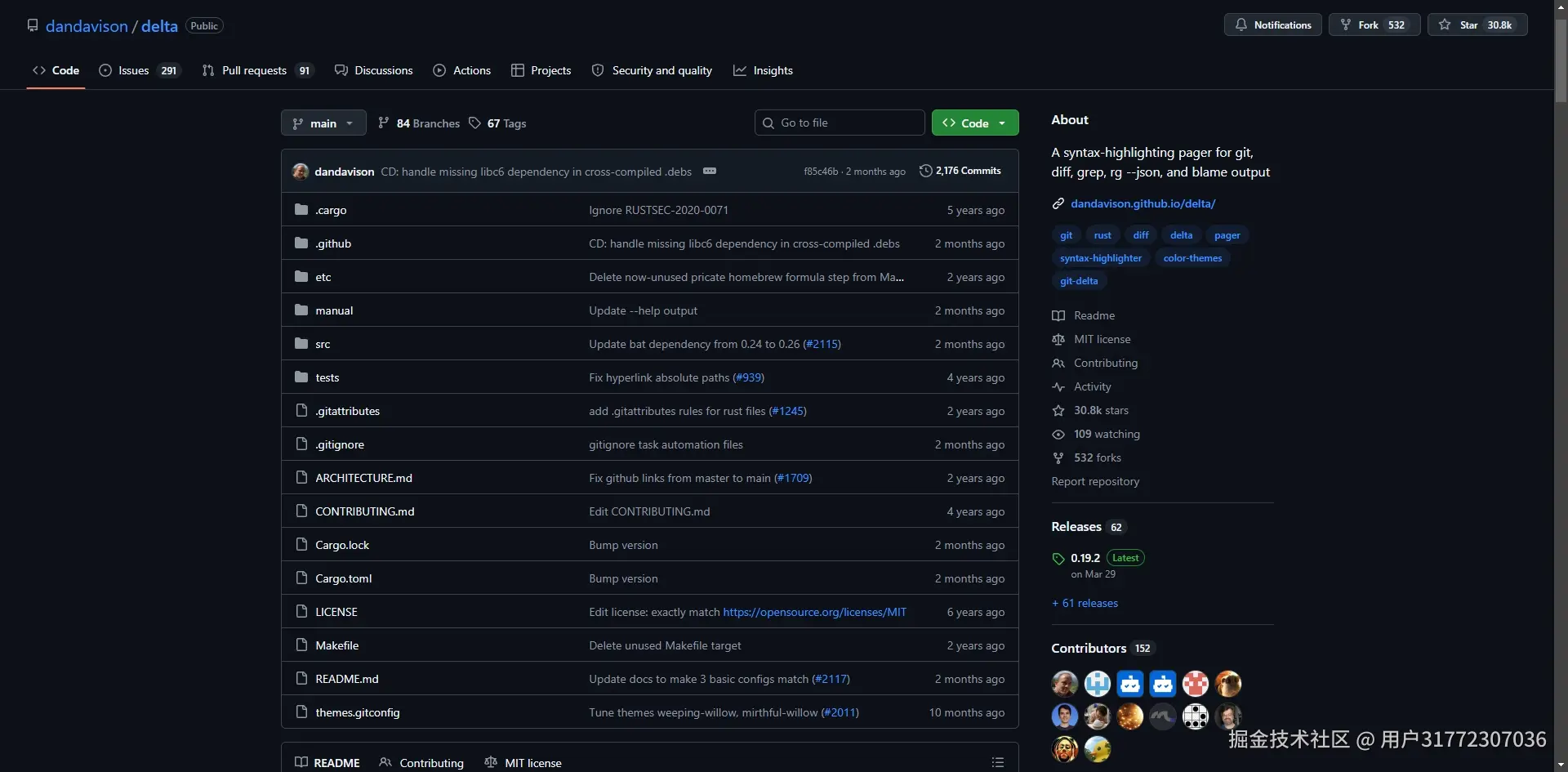Click the rust topic tag

coord(1102,235)
